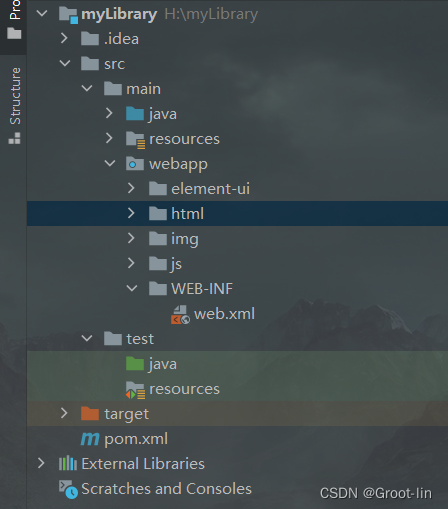This screenshot has width=448, height=509.
Task: Click the webapp web-root folder icon
Action: pos(135,164)
